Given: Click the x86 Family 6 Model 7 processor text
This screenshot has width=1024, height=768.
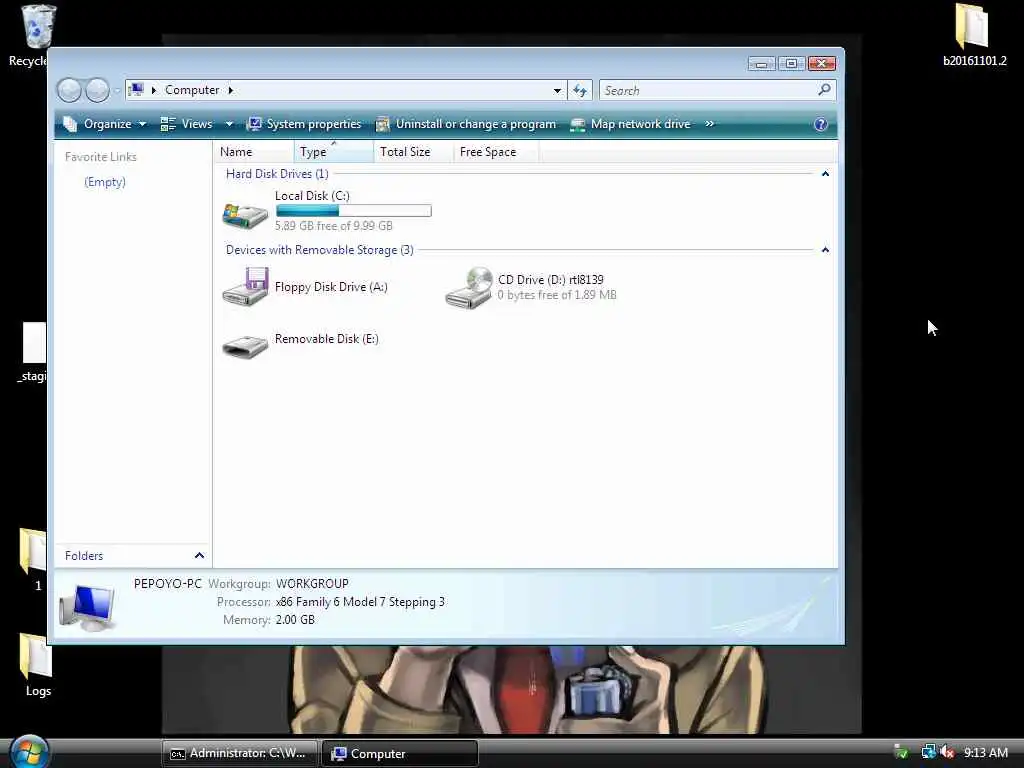Looking at the screenshot, I should point(360,602).
